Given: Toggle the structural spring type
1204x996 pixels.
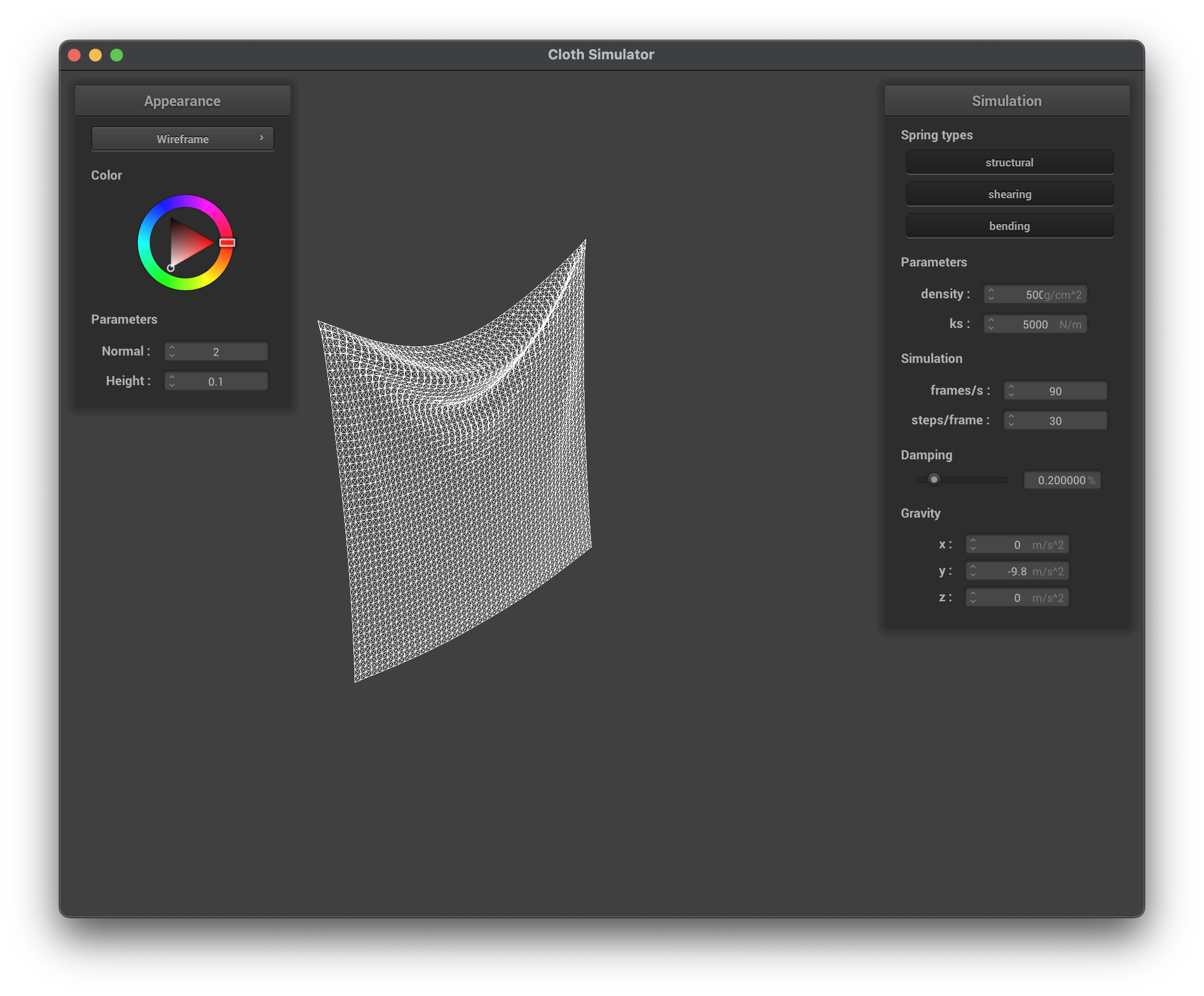Looking at the screenshot, I should pos(1009,162).
